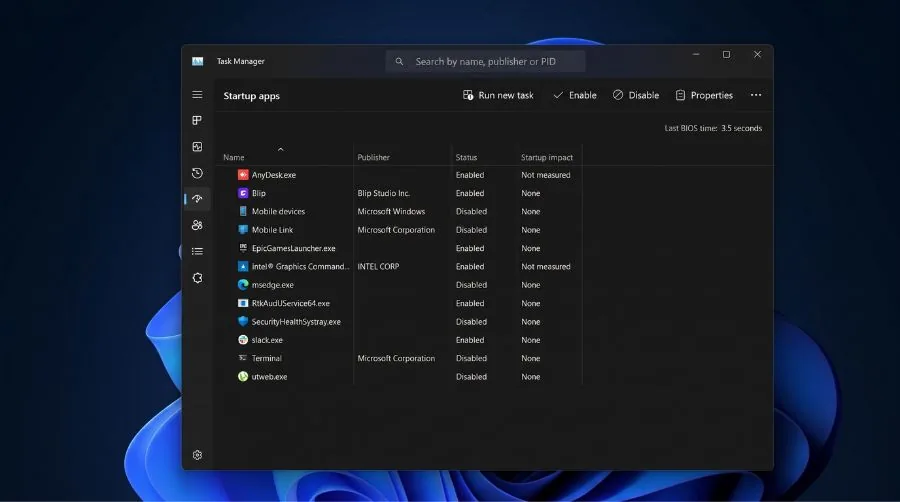This screenshot has height=502, width=900.
Task: Click AnyDesk.exe Not measured impact cell
Action: pos(546,175)
